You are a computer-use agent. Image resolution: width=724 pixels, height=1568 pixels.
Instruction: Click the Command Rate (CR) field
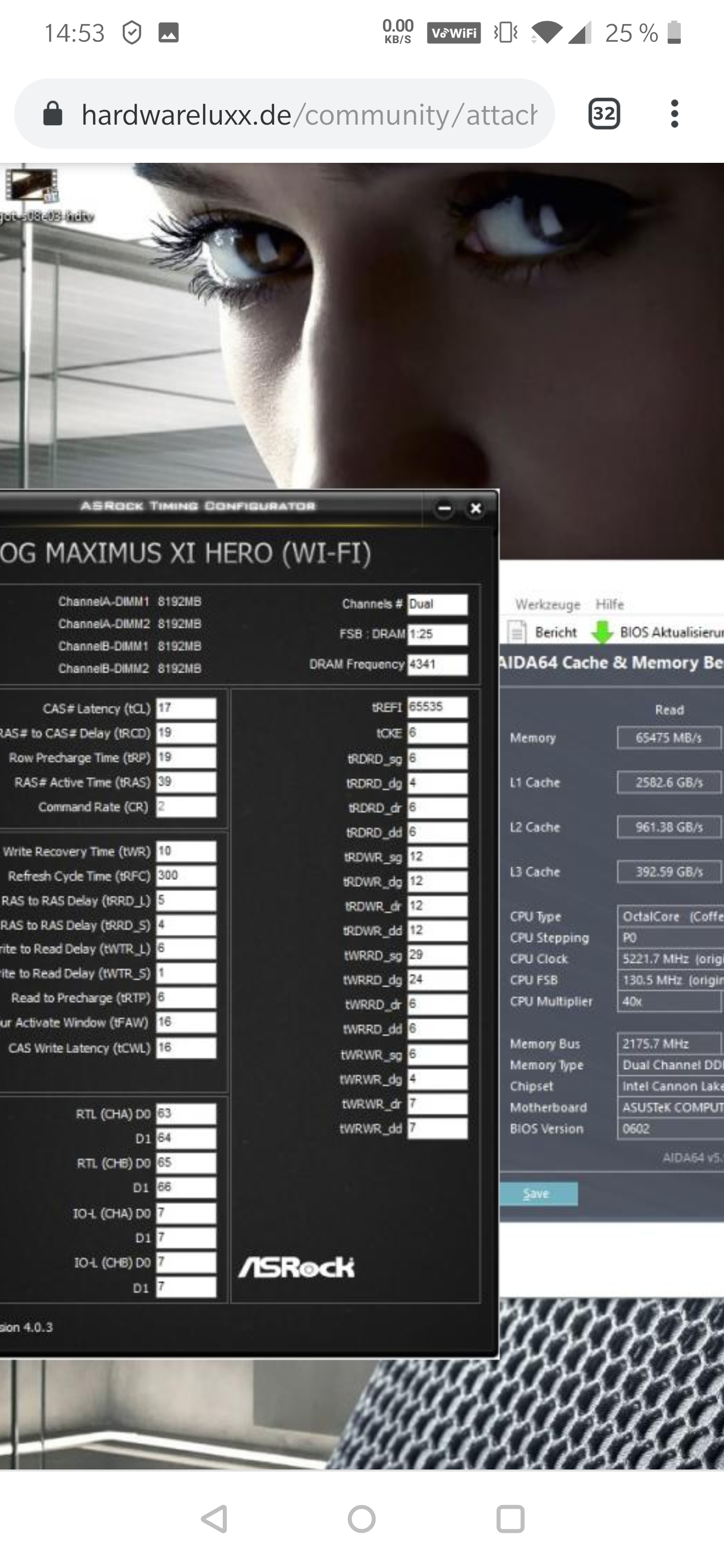186,807
